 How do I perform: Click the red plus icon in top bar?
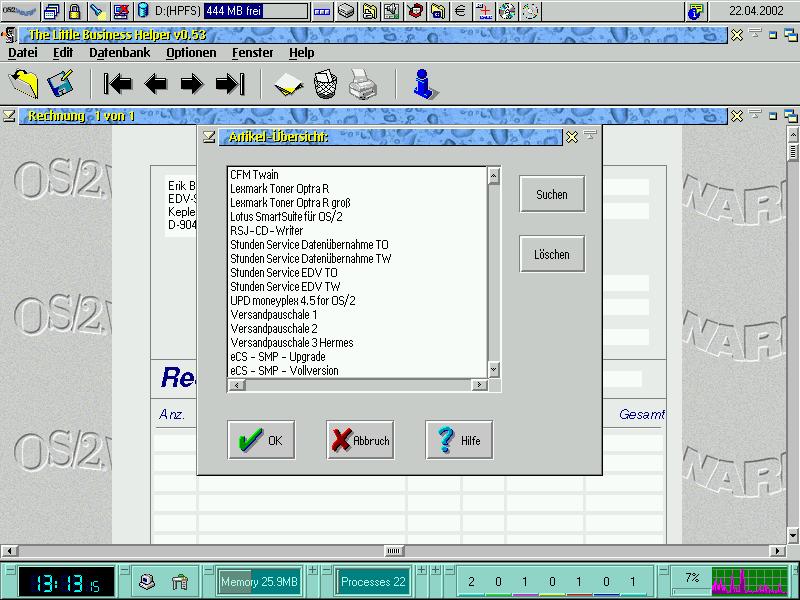tap(484, 11)
